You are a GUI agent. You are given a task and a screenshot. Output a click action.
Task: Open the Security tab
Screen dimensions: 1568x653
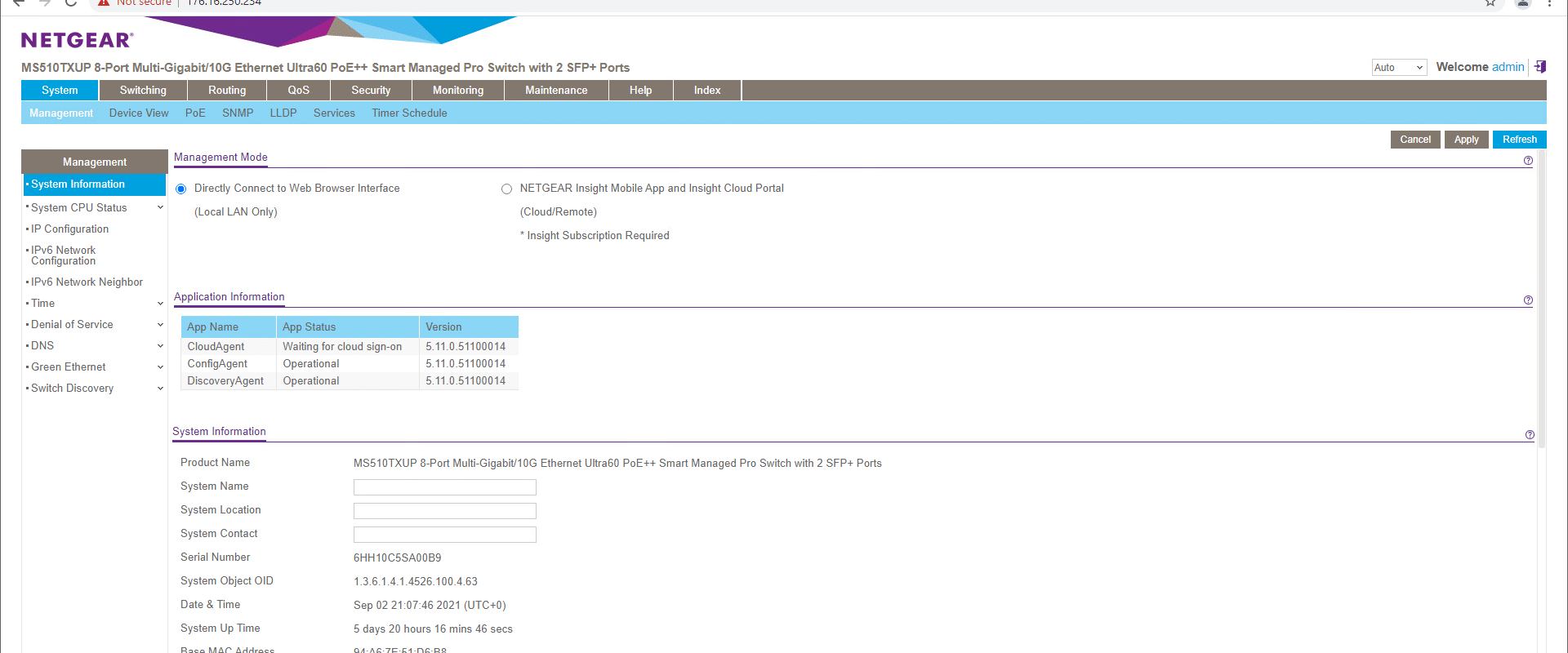[371, 90]
